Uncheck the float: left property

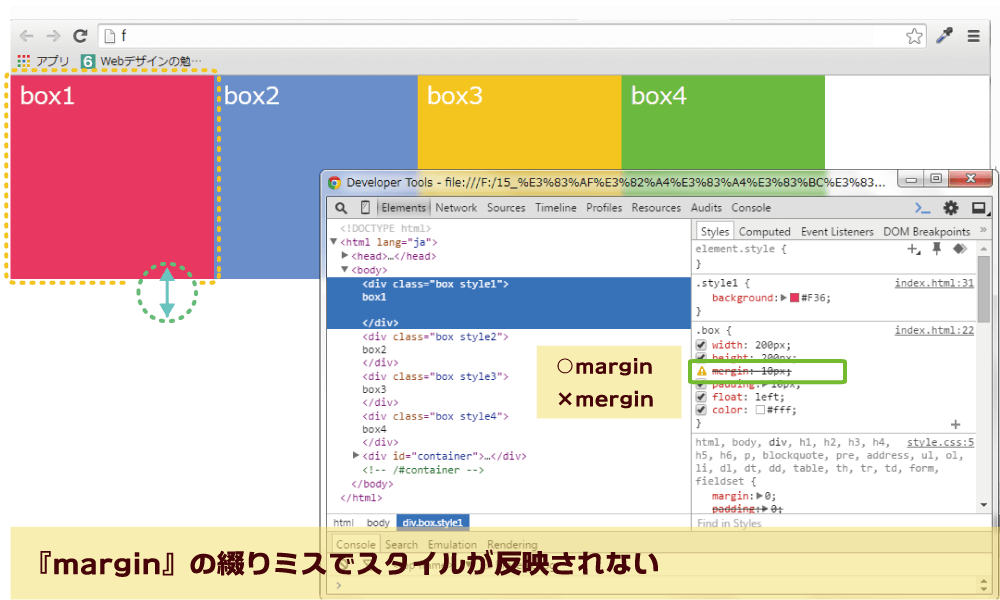(x=700, y=397)
